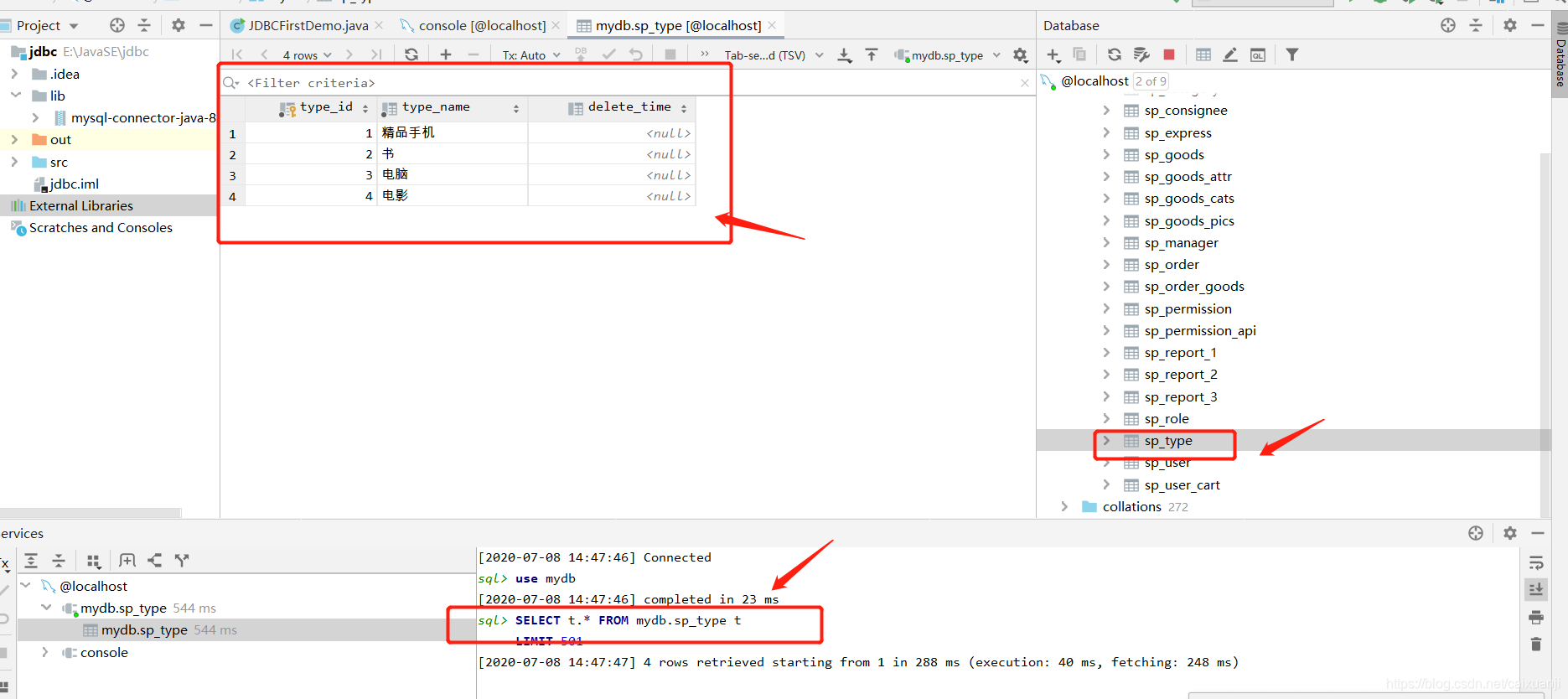Clear console output with trash icon

[1536, 644]
